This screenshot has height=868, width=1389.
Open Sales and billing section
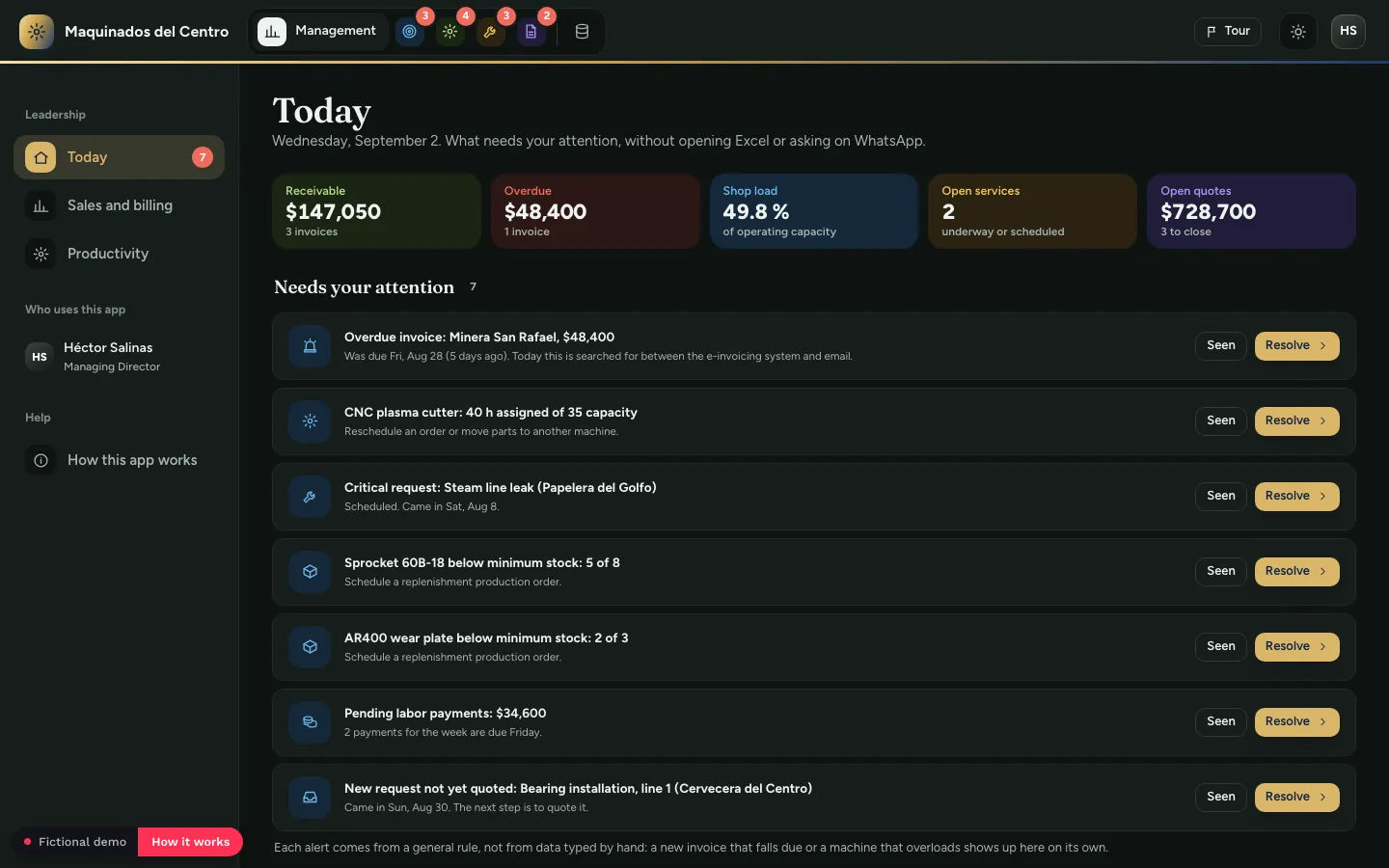click(x=119, y=205)
